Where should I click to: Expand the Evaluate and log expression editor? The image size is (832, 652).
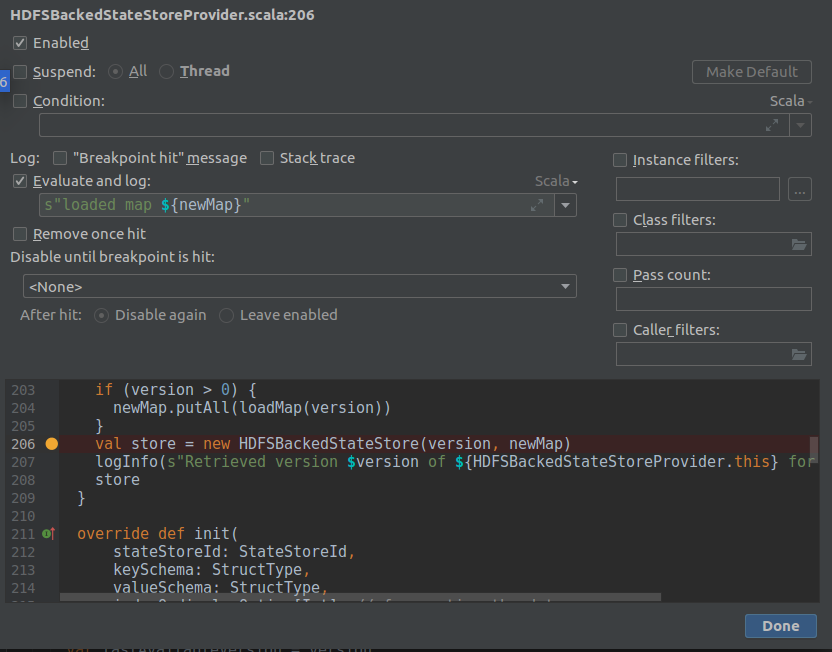pyautogui.click(x=537, y=205)
